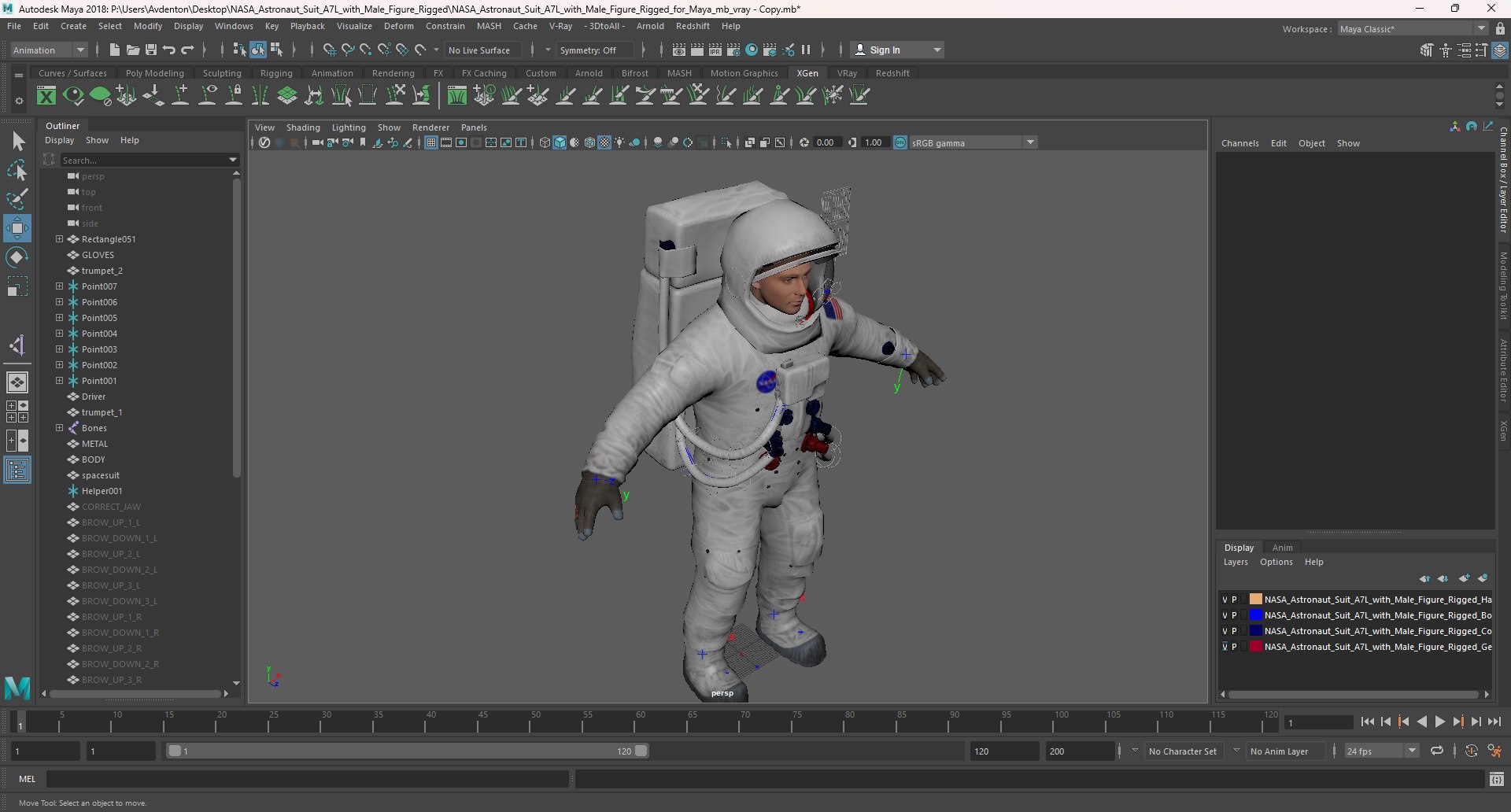Toggle loop playback mode button
This screenshot has height=812, width=1511.
pos(1437,751)
